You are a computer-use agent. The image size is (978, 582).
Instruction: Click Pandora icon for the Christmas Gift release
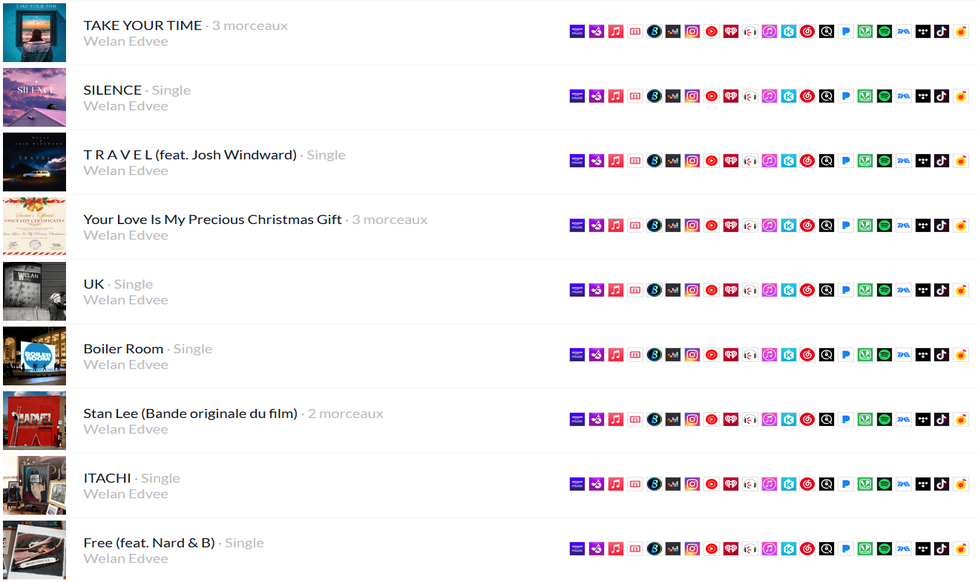(x=846, y=225)
